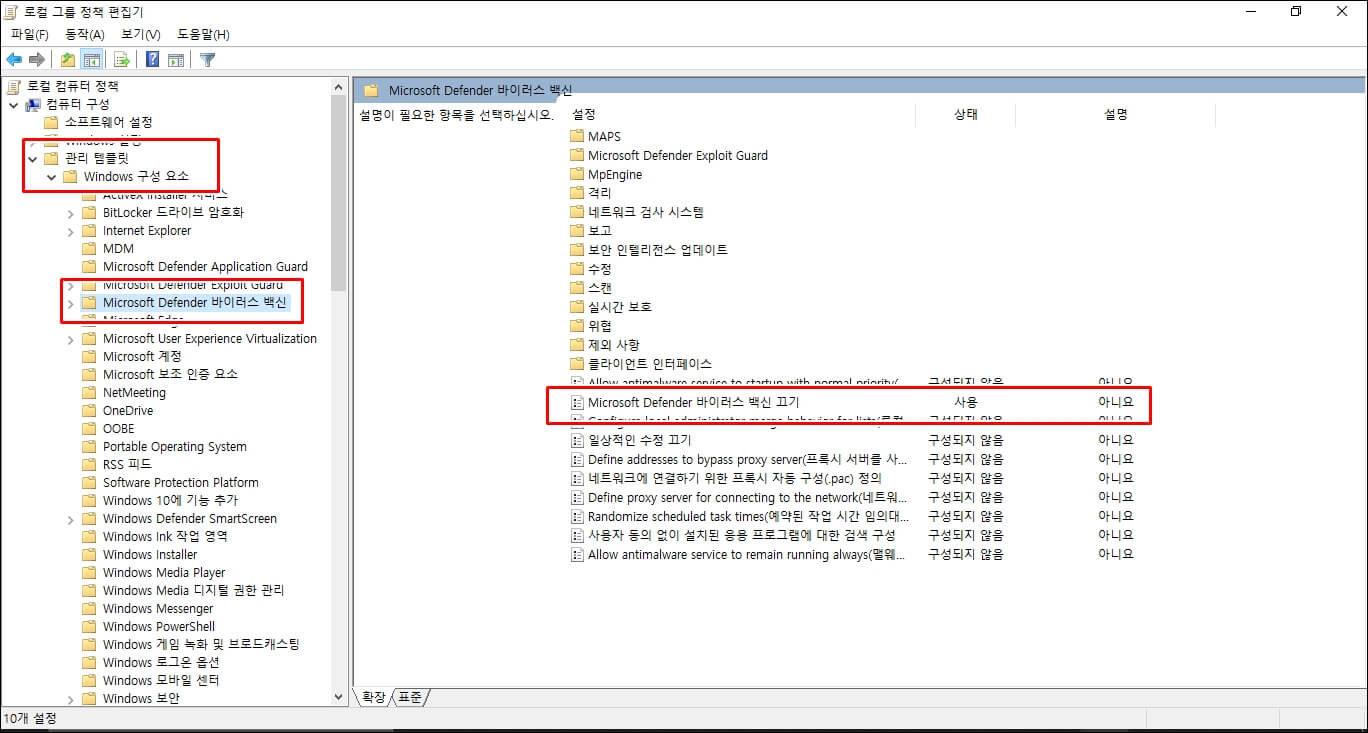Collapse the Windows 구성 요소 node
The height and width of the screenshot is (733, 1368).
point(51,177)
